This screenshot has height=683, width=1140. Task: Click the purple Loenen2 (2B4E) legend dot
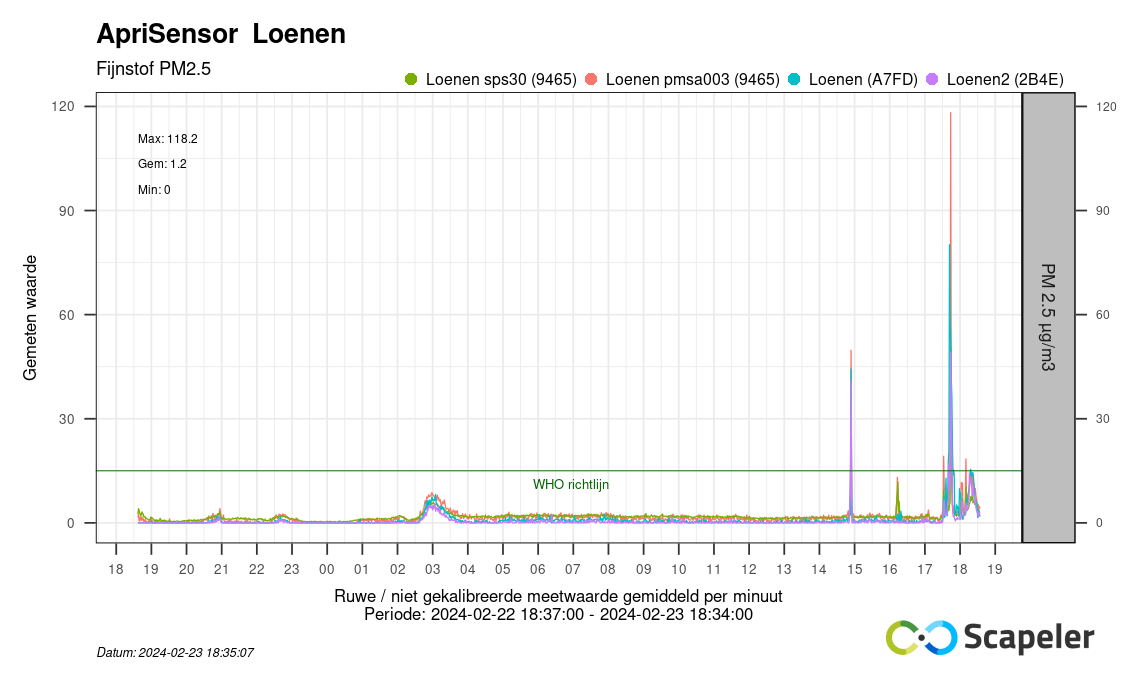click(932, 79)
